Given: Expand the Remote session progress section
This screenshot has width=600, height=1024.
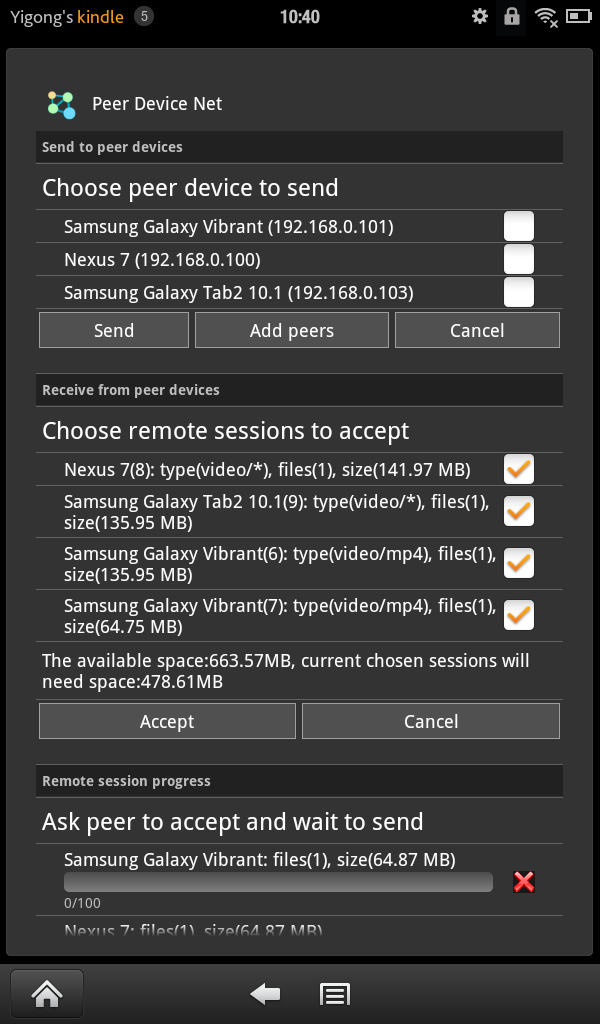Looking at the screenshot, I should 299,781.
